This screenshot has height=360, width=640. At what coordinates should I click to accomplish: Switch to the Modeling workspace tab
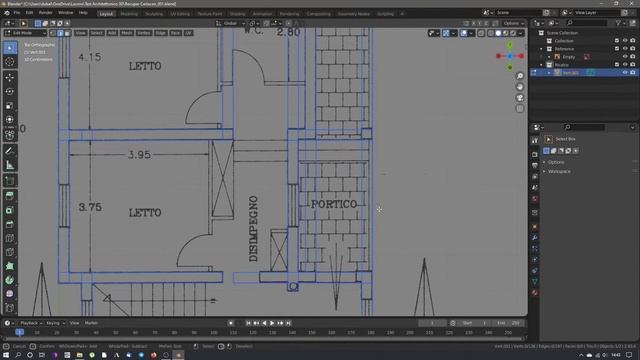129,14
